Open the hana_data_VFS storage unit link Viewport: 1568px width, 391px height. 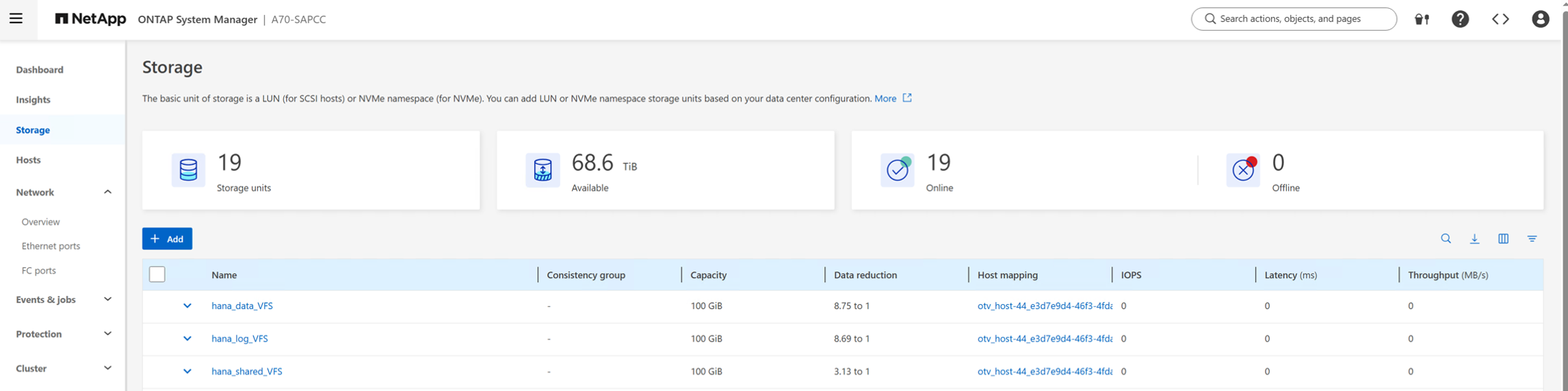[x=242, y=306]
